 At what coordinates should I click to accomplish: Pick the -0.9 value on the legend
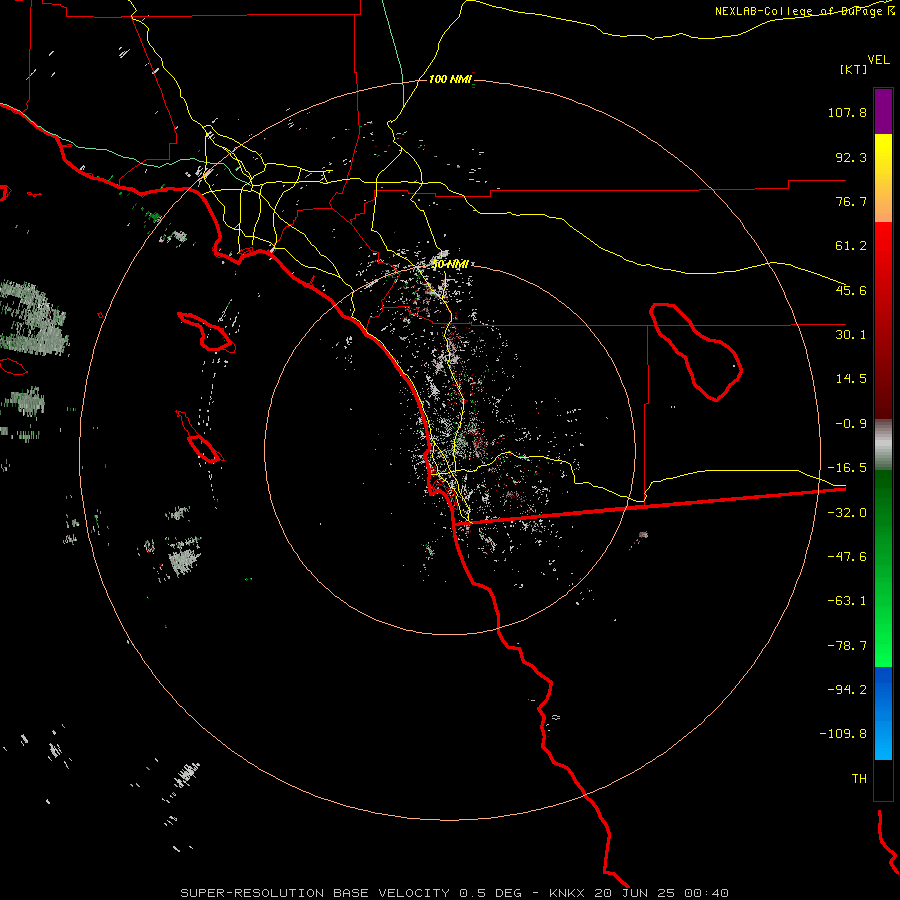(x=851, y=424)
